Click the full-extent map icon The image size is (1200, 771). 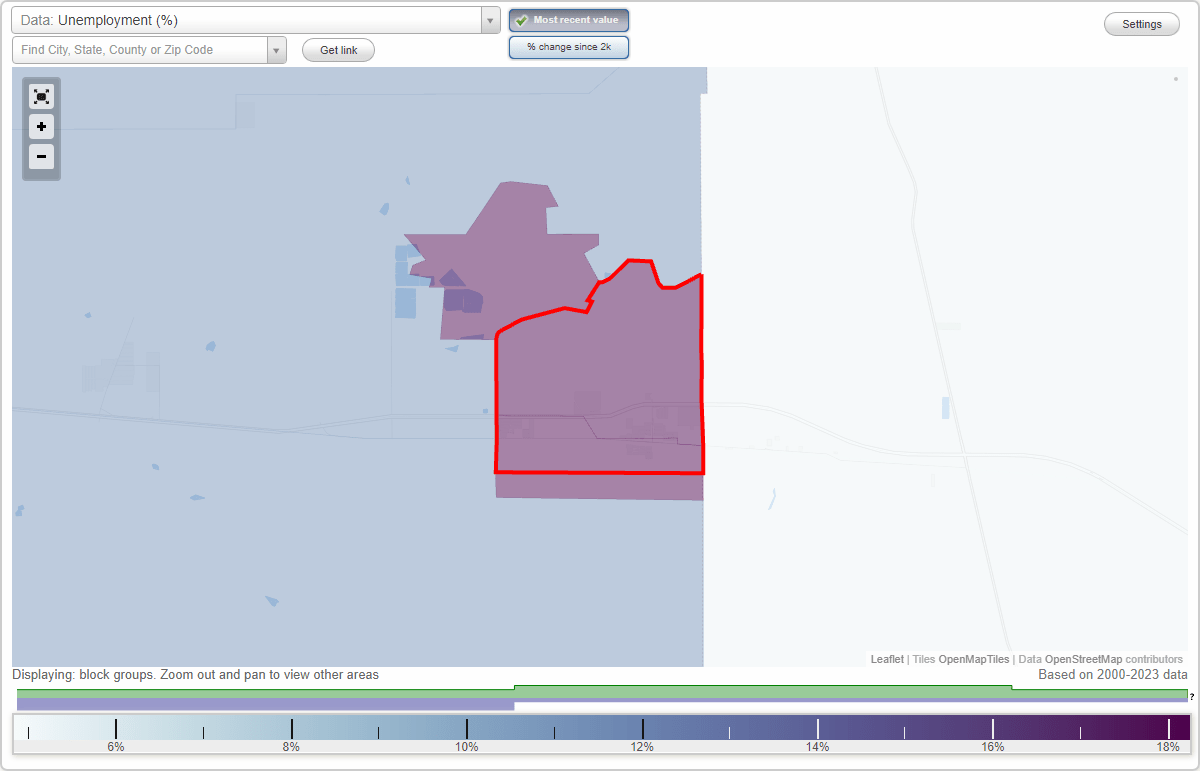[41, 96]
